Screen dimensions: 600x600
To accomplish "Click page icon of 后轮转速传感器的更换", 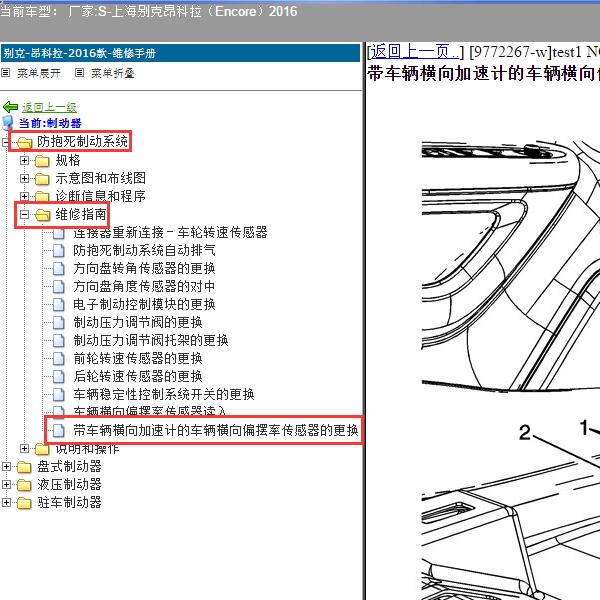I will pos(59,377).
